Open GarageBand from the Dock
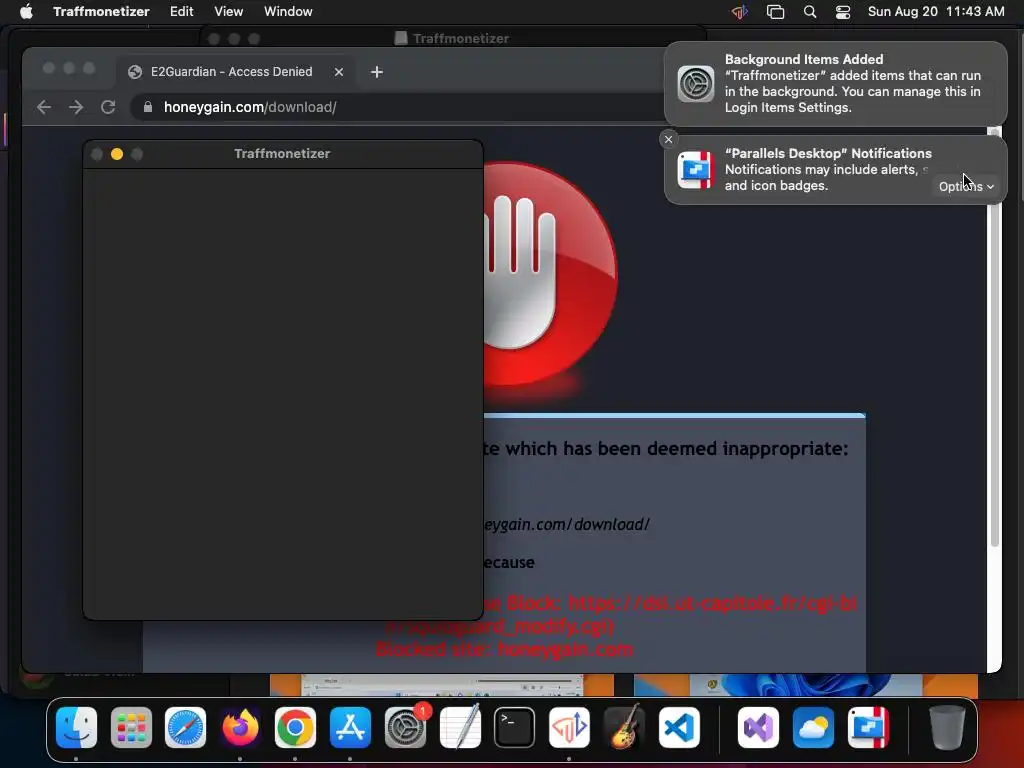The height and width of the screenshot is (768, 1024). tap(624, 728)
